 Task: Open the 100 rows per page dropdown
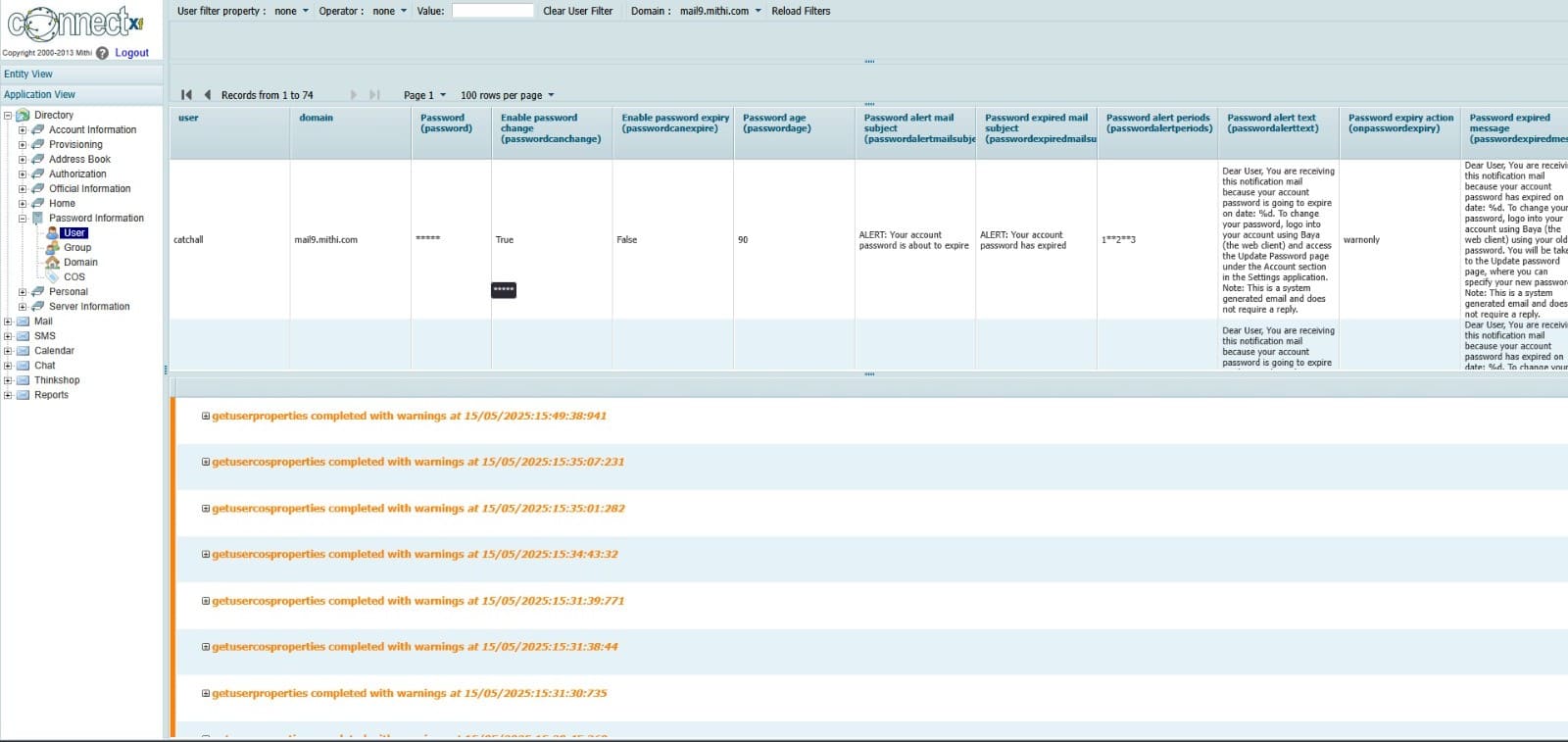507,96
